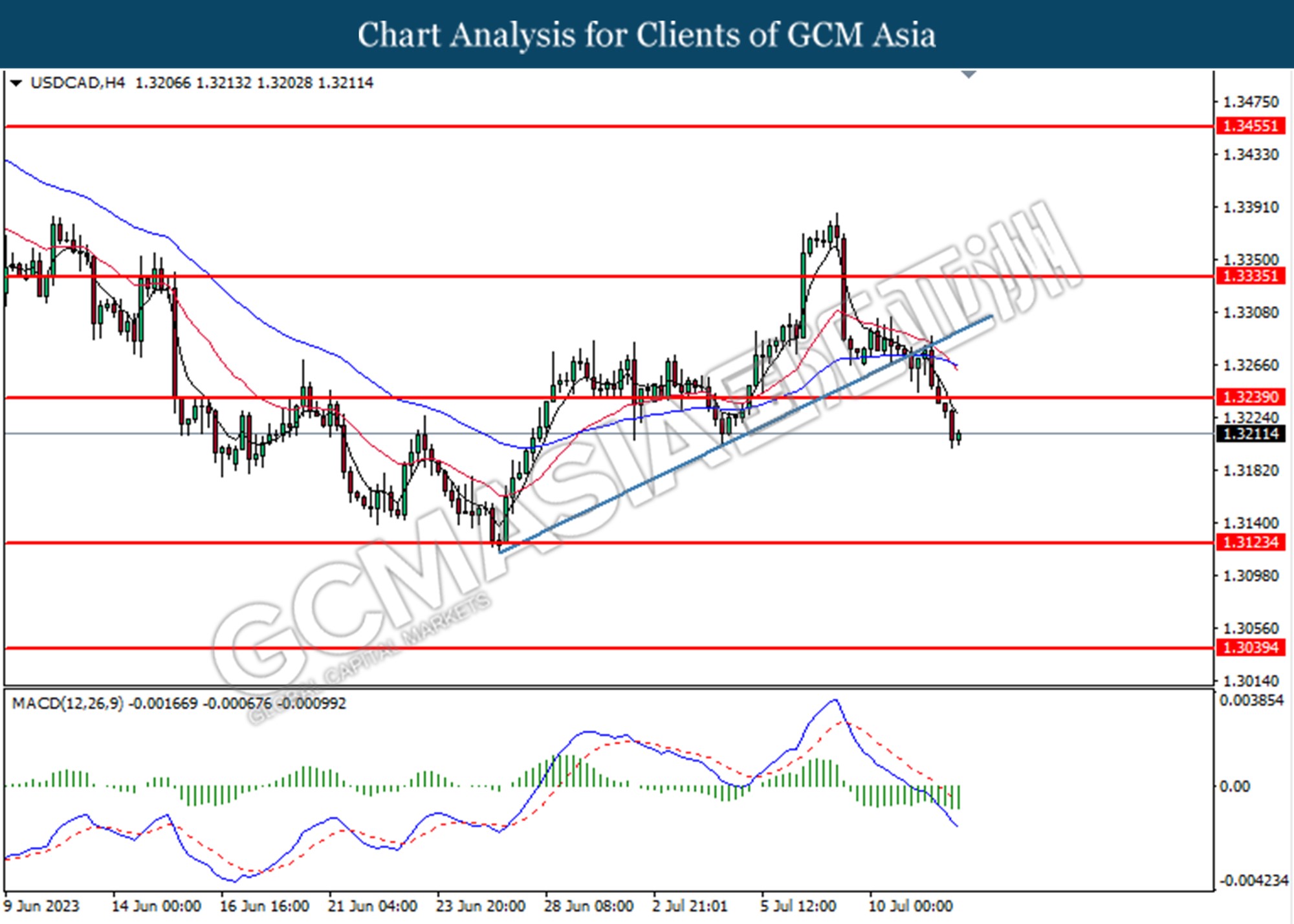This screenshot has height=924, width=1294.
Task: Click the 14 Jun 00:00 time label
Action: 156,906
